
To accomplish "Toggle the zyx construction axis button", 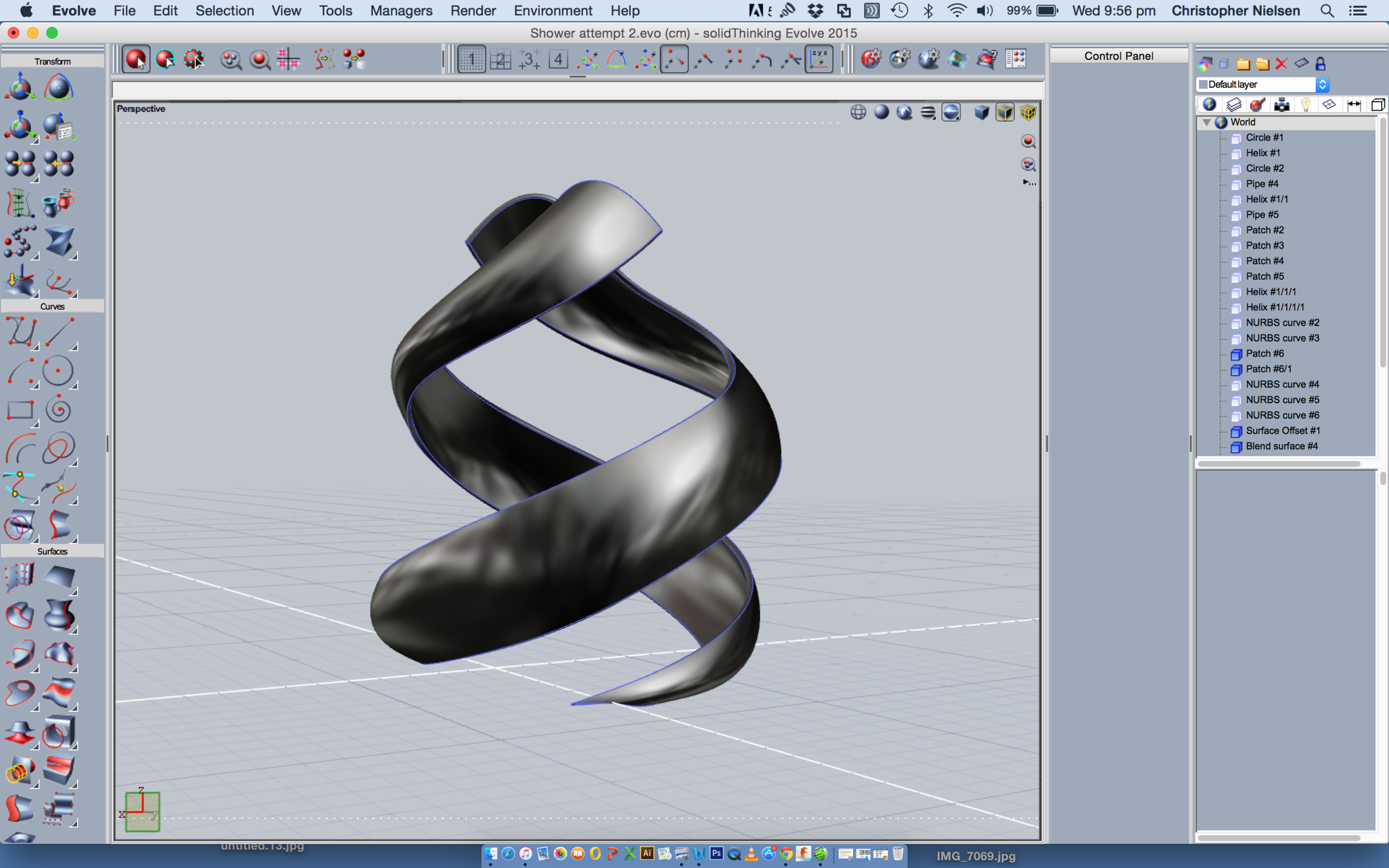I will pos(819,59).
